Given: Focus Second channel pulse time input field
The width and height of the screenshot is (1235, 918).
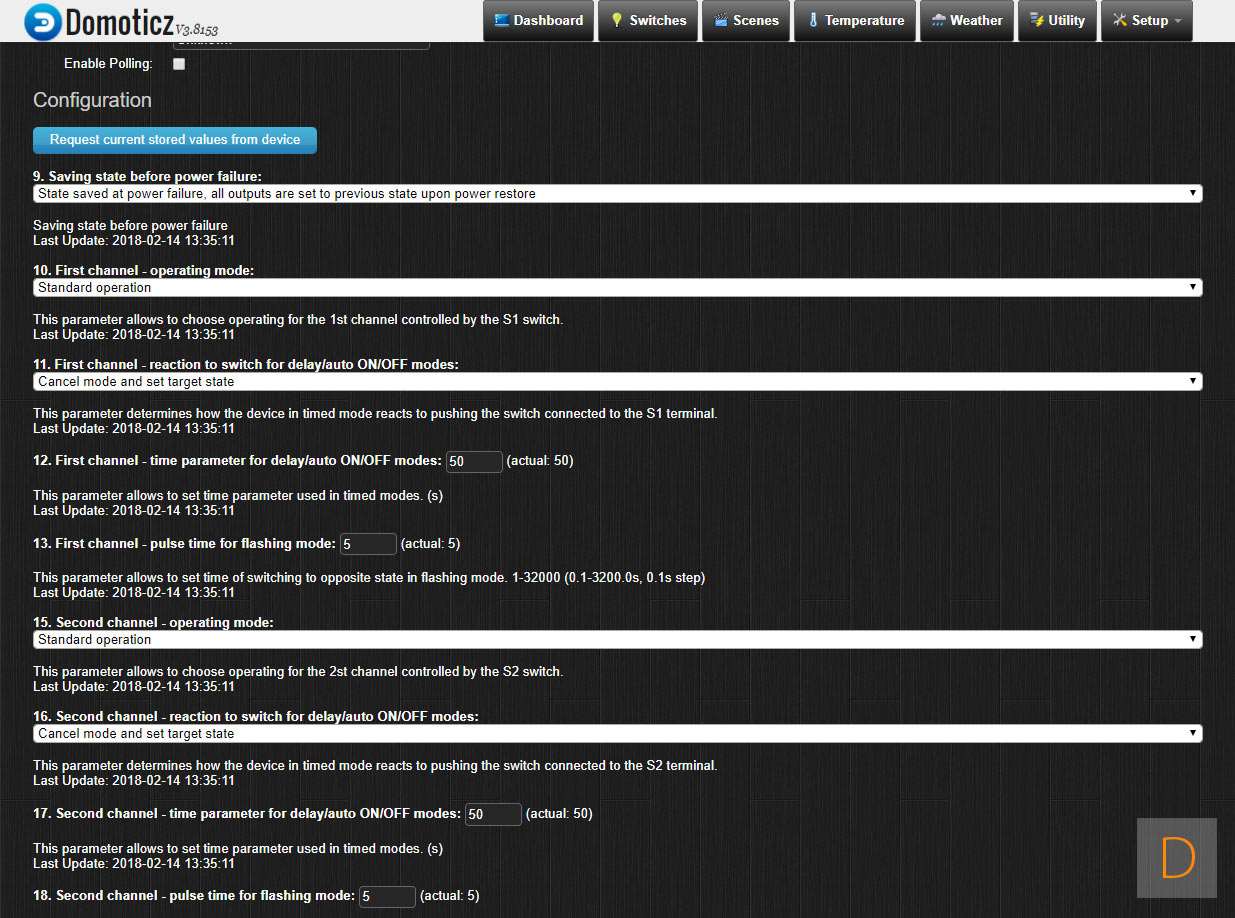Looking at the screenshot, I should coord(387,896).
